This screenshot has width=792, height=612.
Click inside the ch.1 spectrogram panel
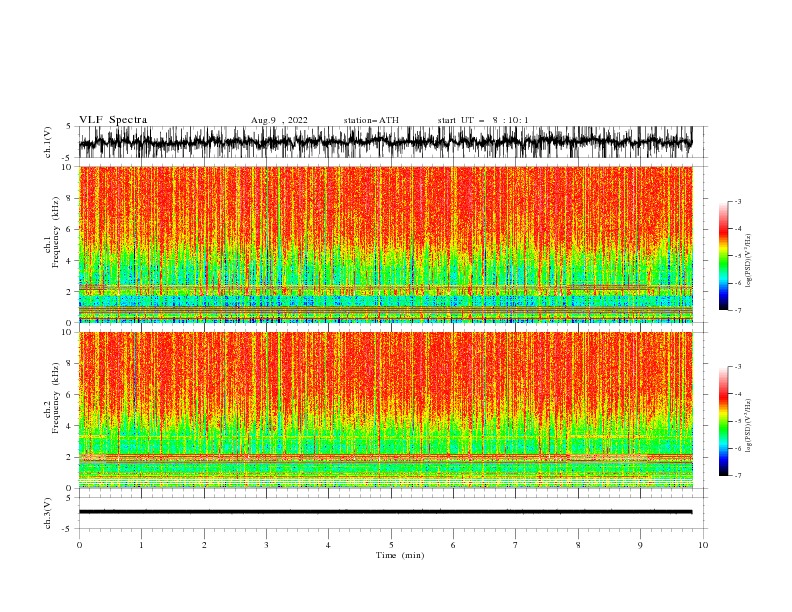[385, 244]
